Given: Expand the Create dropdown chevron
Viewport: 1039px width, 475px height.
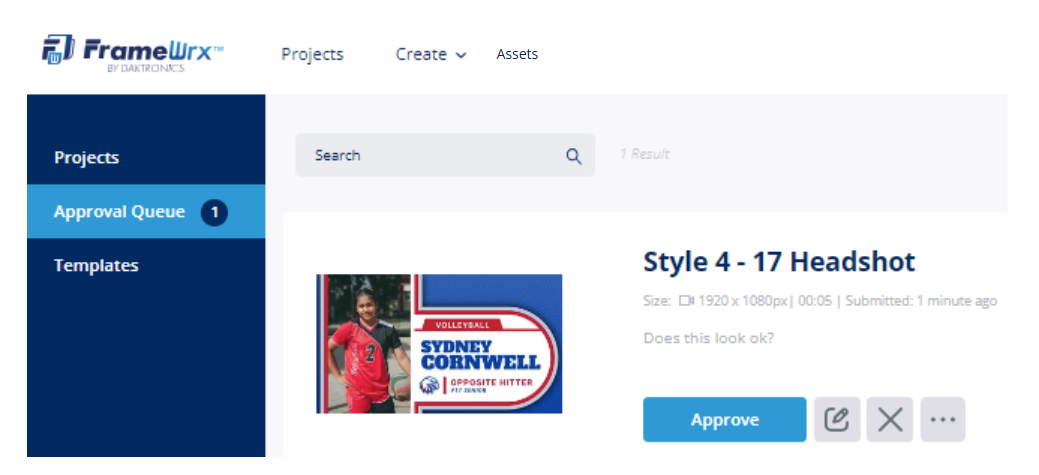Looking at the screenshot, I should (461, 56).
